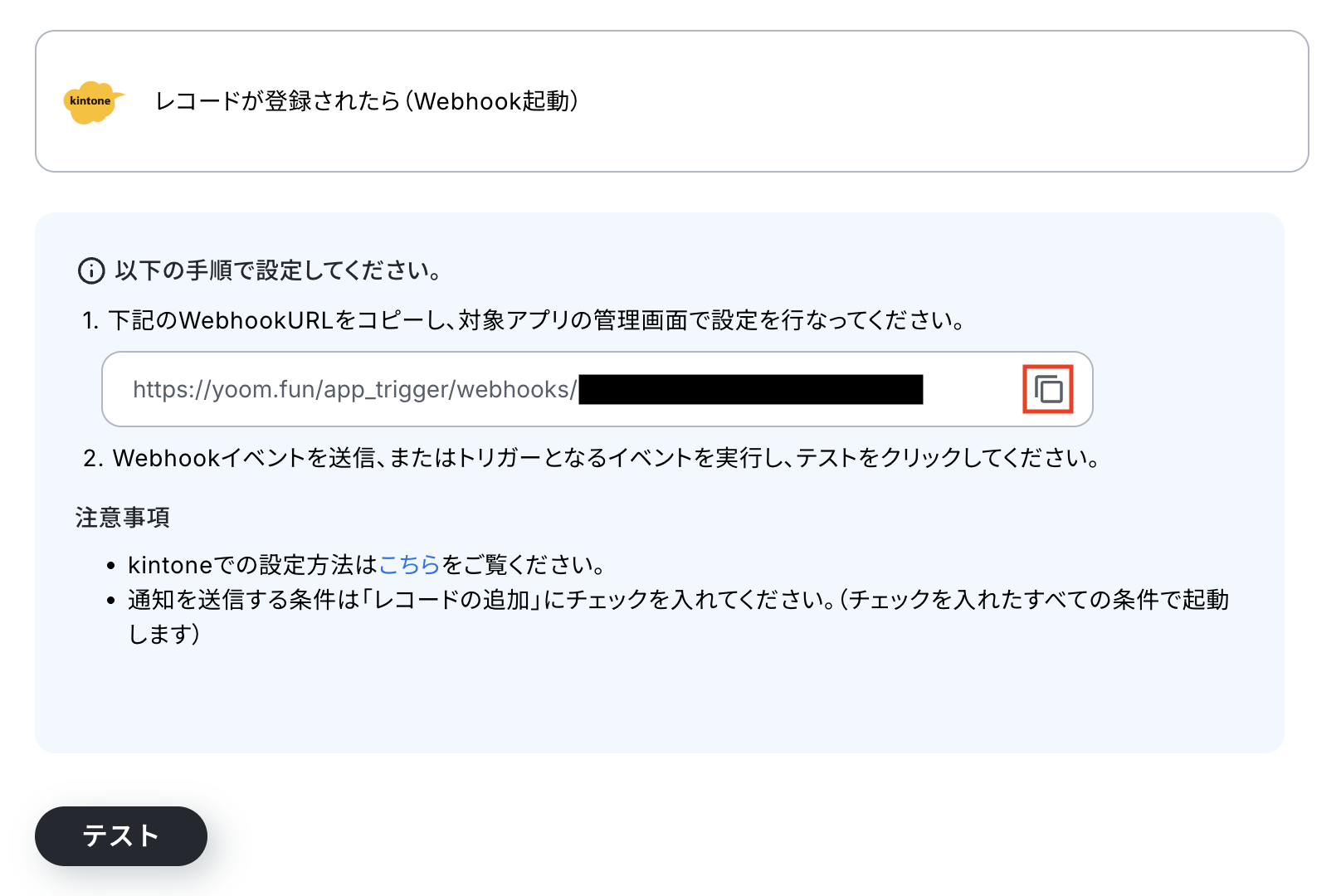Click the https://yoom.fun/app_trigger/webhooks/ URL text
1341x896 pixels.
click(x=354, y=389)
